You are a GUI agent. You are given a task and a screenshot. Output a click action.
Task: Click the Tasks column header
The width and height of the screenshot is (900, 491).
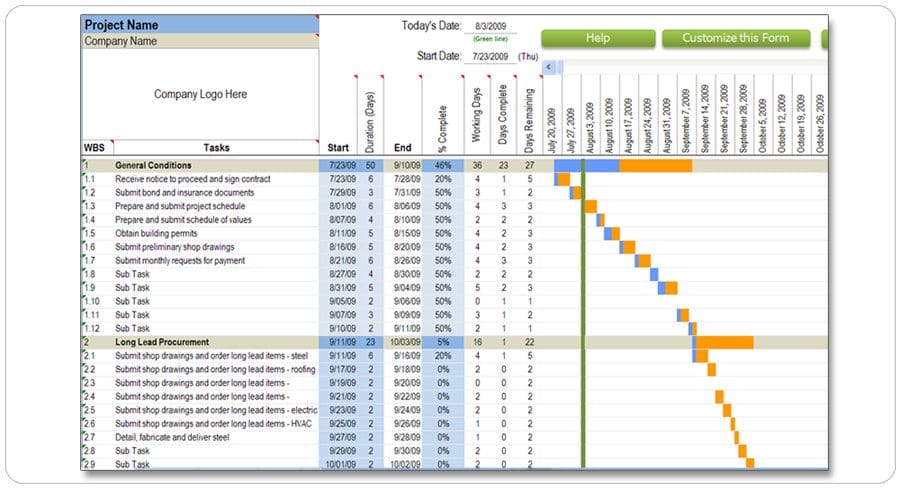pos(216,148)
